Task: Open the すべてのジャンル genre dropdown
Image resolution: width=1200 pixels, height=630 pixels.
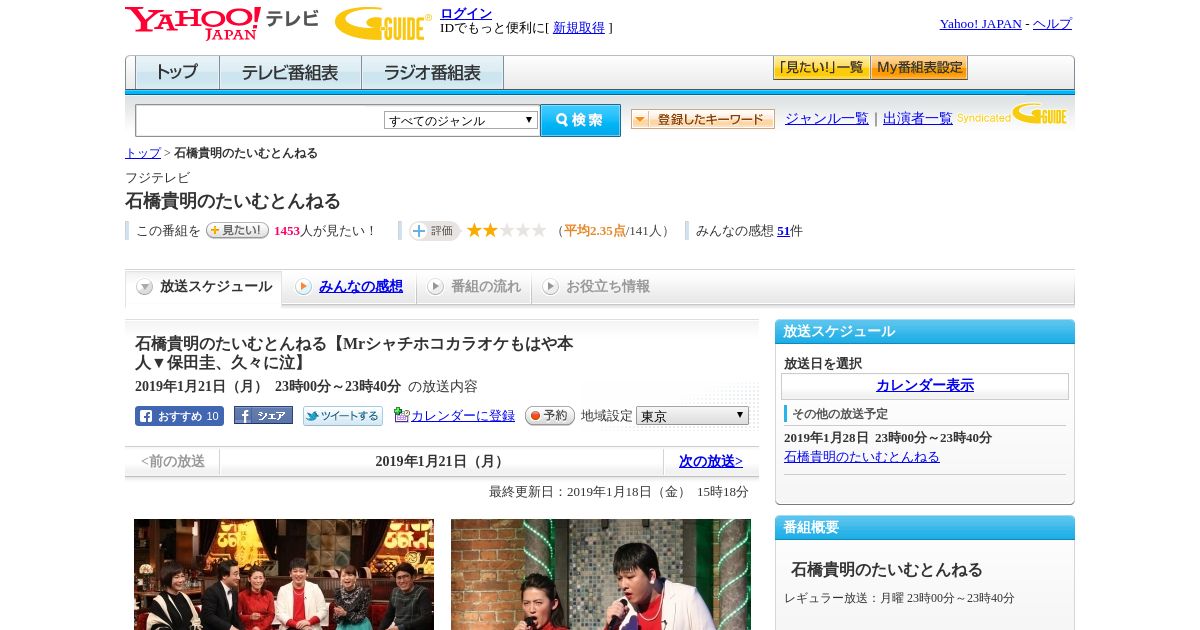Action: pos(461,120)
